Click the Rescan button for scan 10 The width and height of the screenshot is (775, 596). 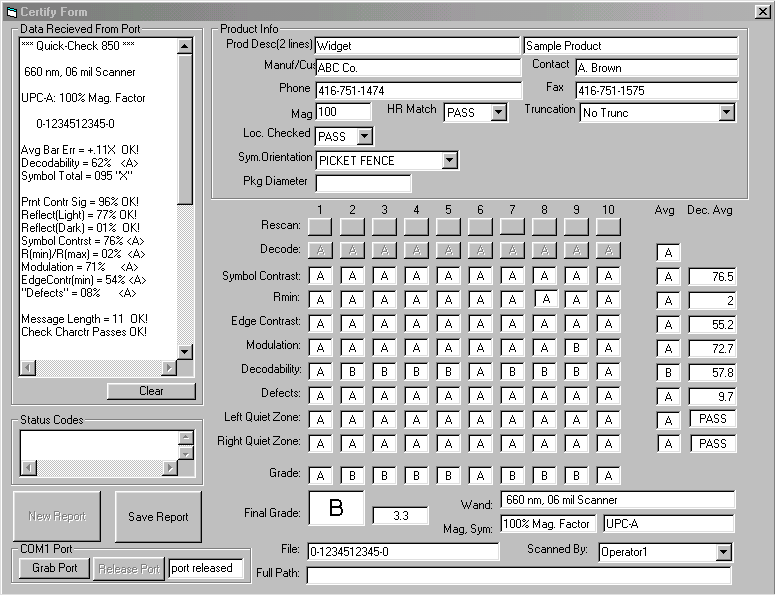click(x=608, y=227)
